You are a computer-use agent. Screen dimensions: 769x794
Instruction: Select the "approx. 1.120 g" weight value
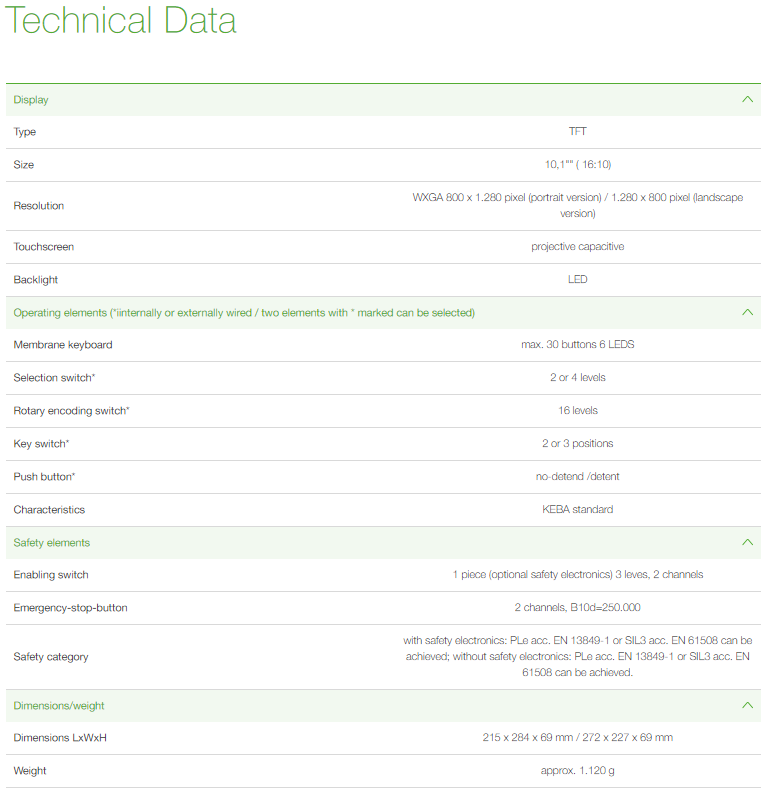(577, 771)
